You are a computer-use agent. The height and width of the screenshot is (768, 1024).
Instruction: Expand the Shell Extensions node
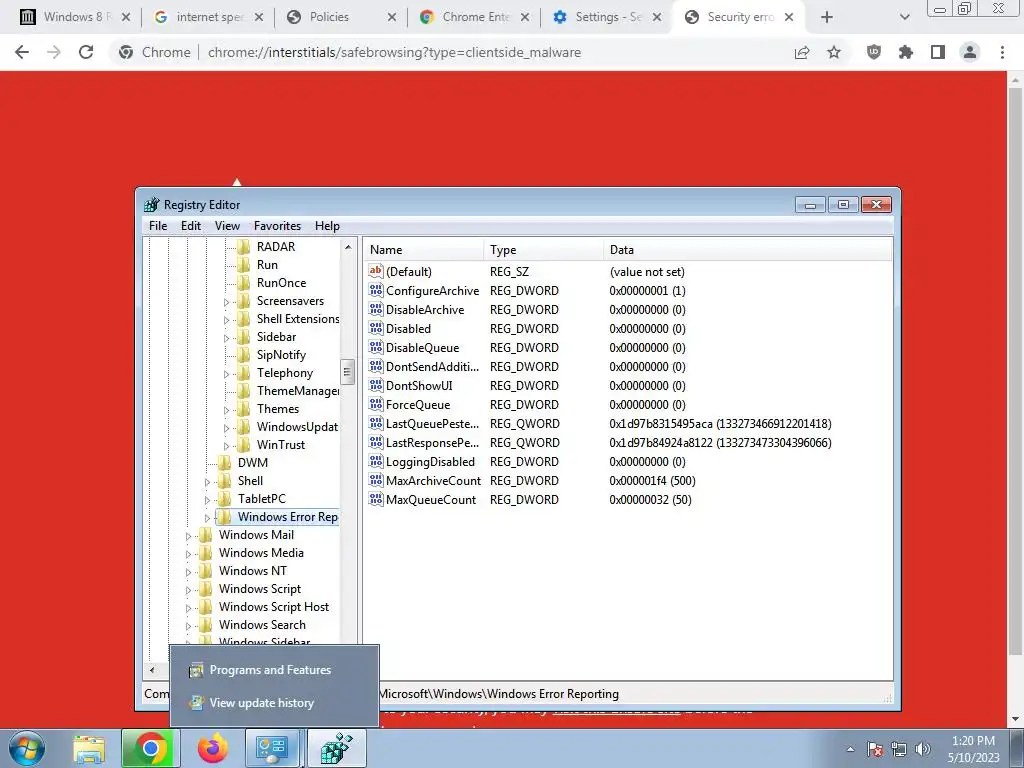pyautogui.click(x=227, y=320)
